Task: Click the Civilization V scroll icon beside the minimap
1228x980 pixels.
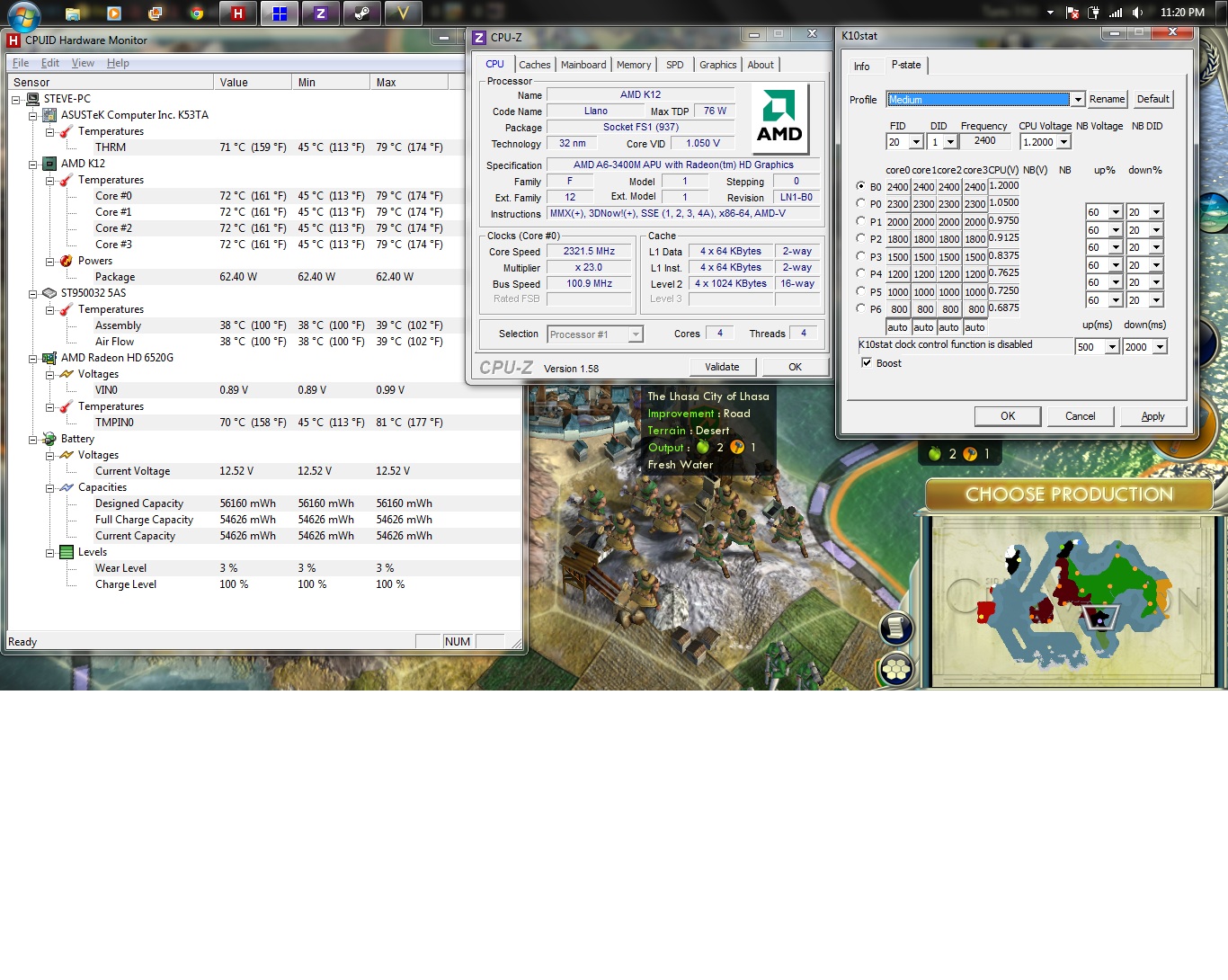Action: pyautogui.click(x=895, y=628)
